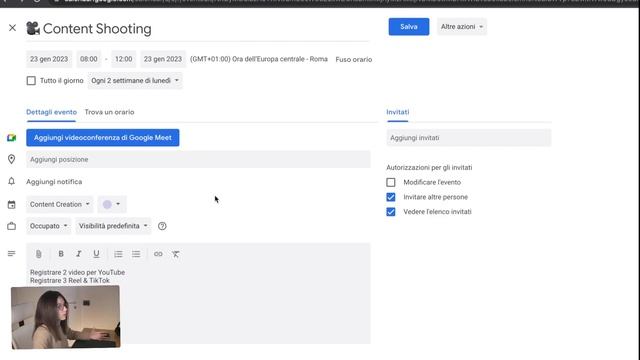Toggle underline formatting in description

click(x=96, y=254)
